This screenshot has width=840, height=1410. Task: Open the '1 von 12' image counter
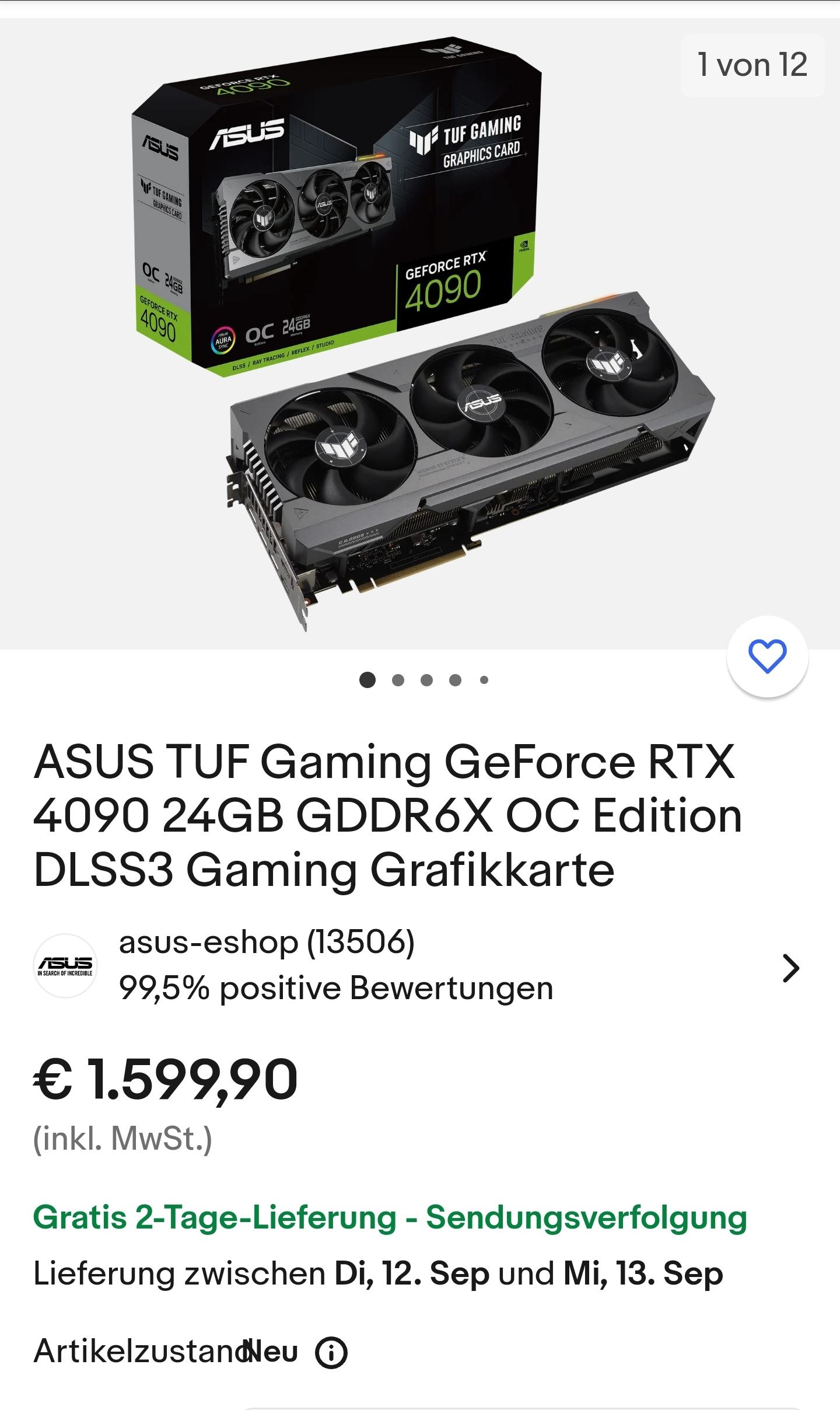752,65
